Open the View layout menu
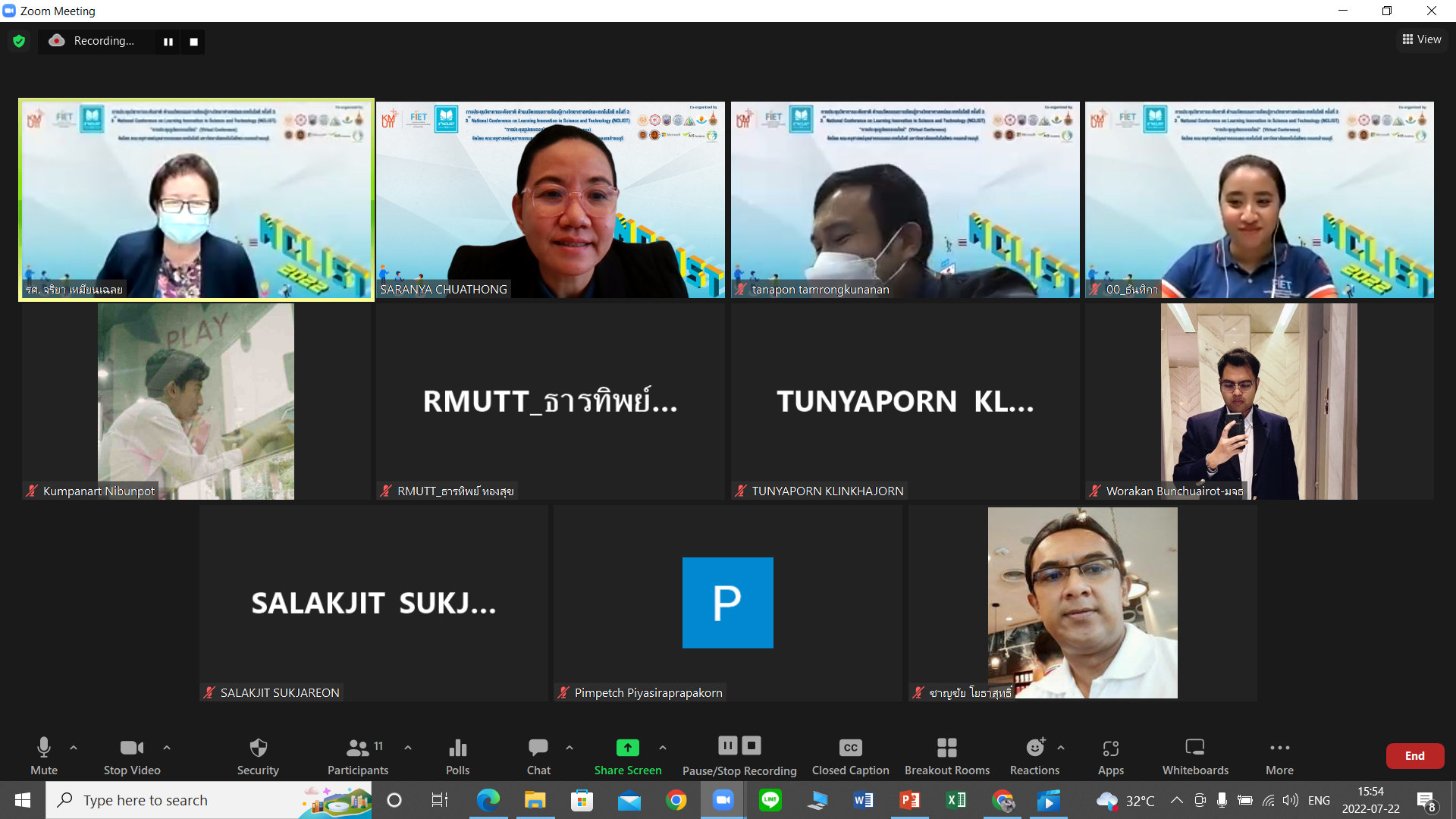This screenshot has width=1456, height=819. tap(1422, 39)
